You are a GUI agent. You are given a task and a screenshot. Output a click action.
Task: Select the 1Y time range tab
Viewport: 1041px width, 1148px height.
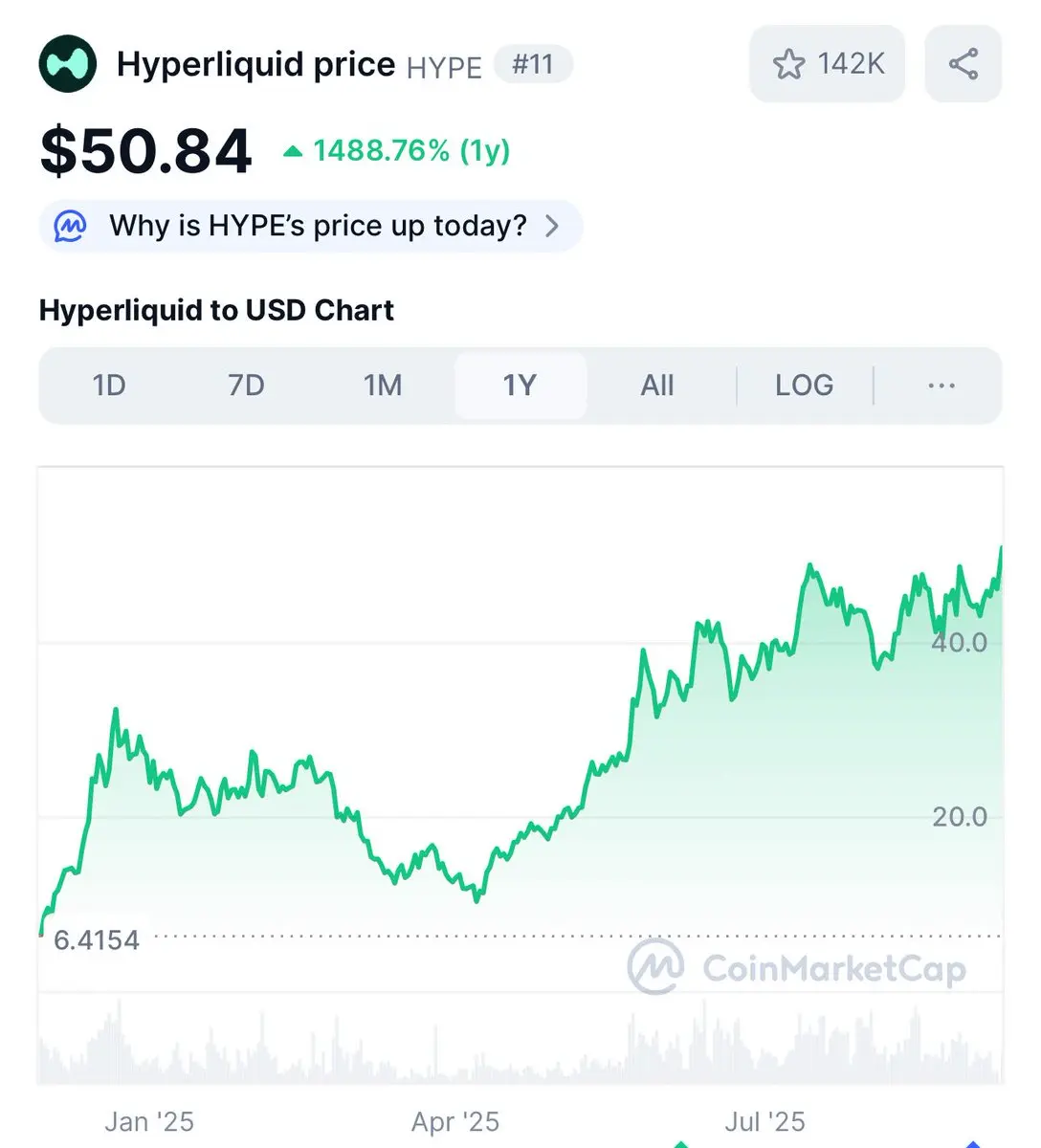520,386
